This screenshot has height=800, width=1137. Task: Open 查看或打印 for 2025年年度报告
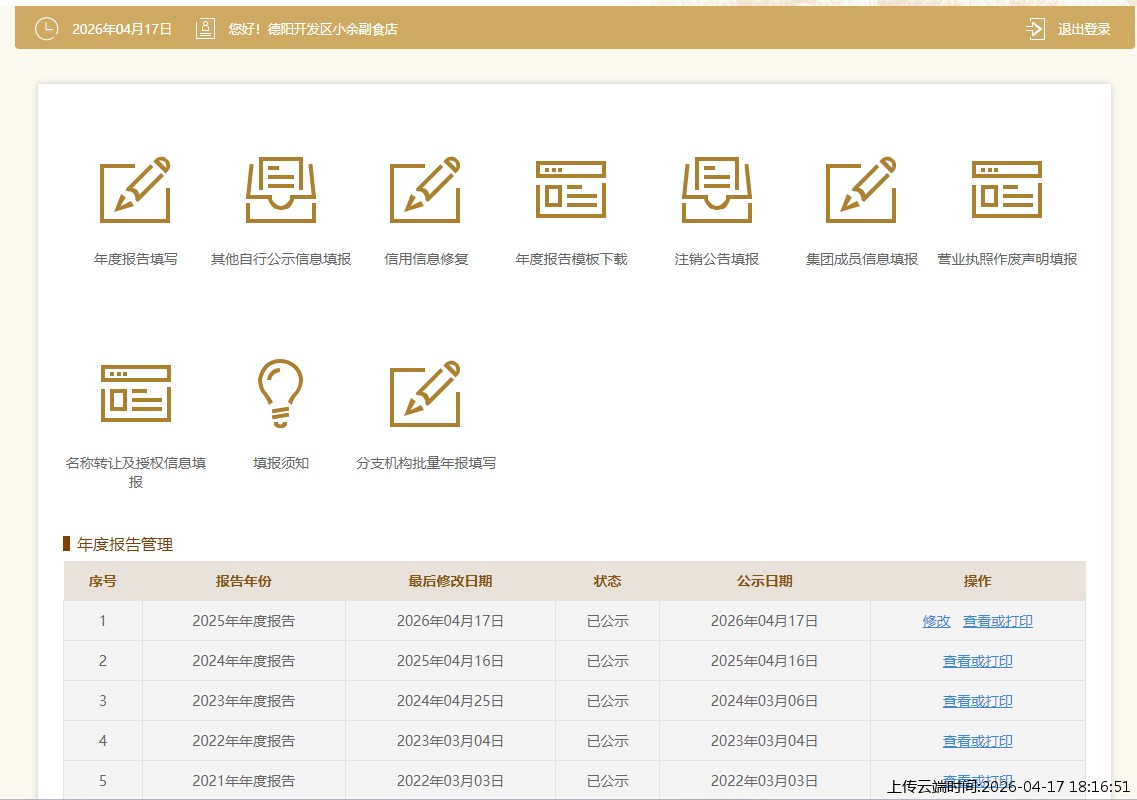(x=997, y=621)
